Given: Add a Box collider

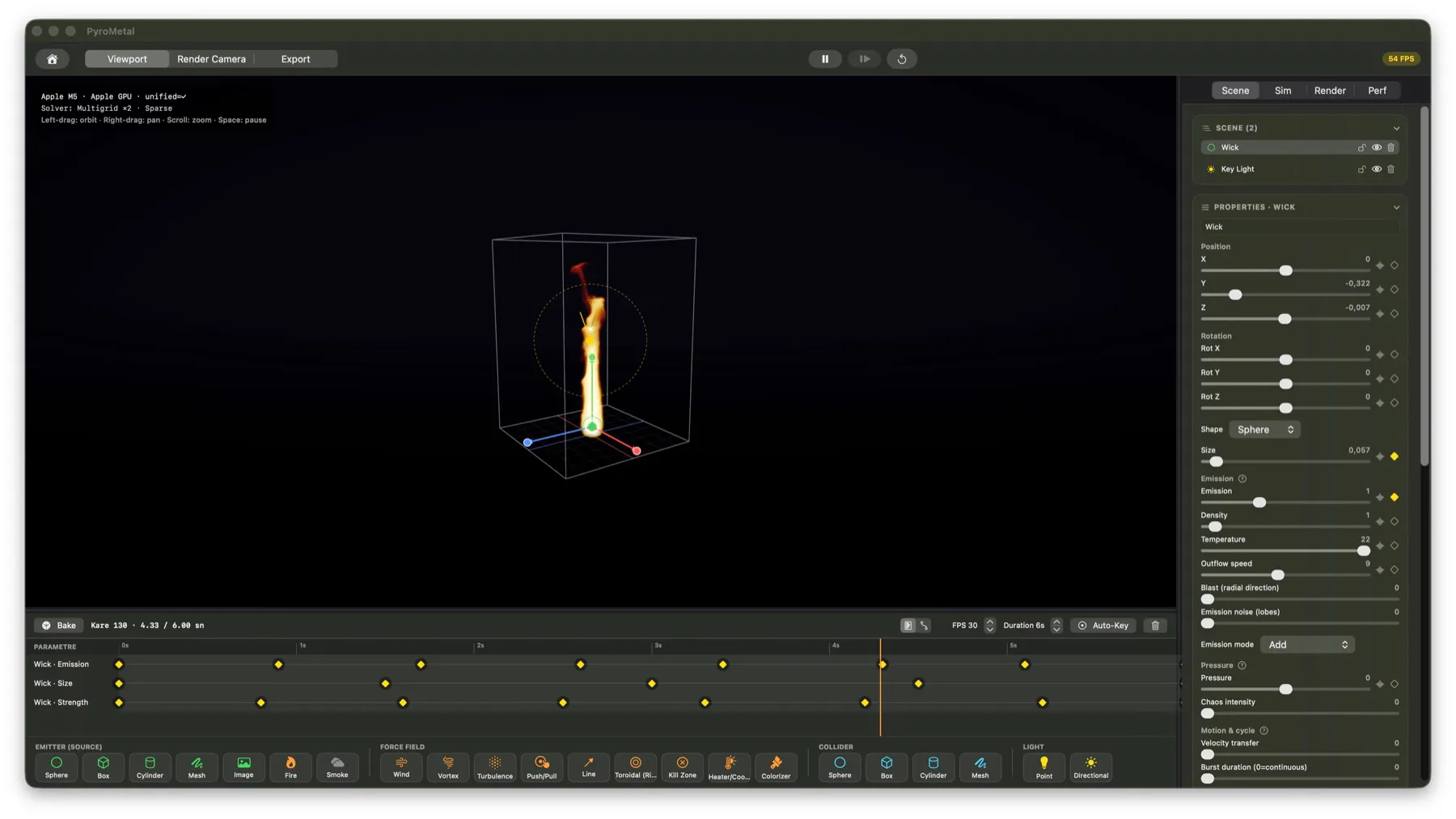Looking at the screenshot, I should [887, 767].
